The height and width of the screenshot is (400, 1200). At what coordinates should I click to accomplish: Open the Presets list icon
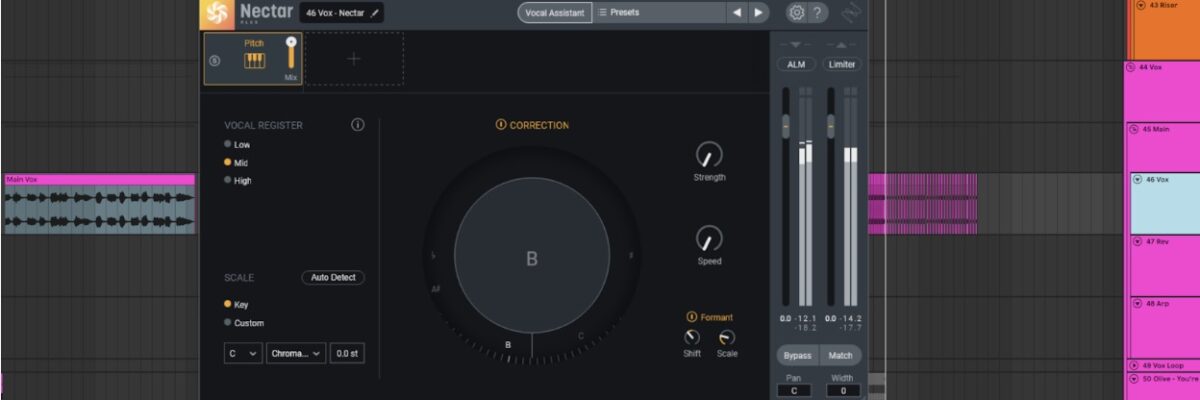tap(603, 13)
